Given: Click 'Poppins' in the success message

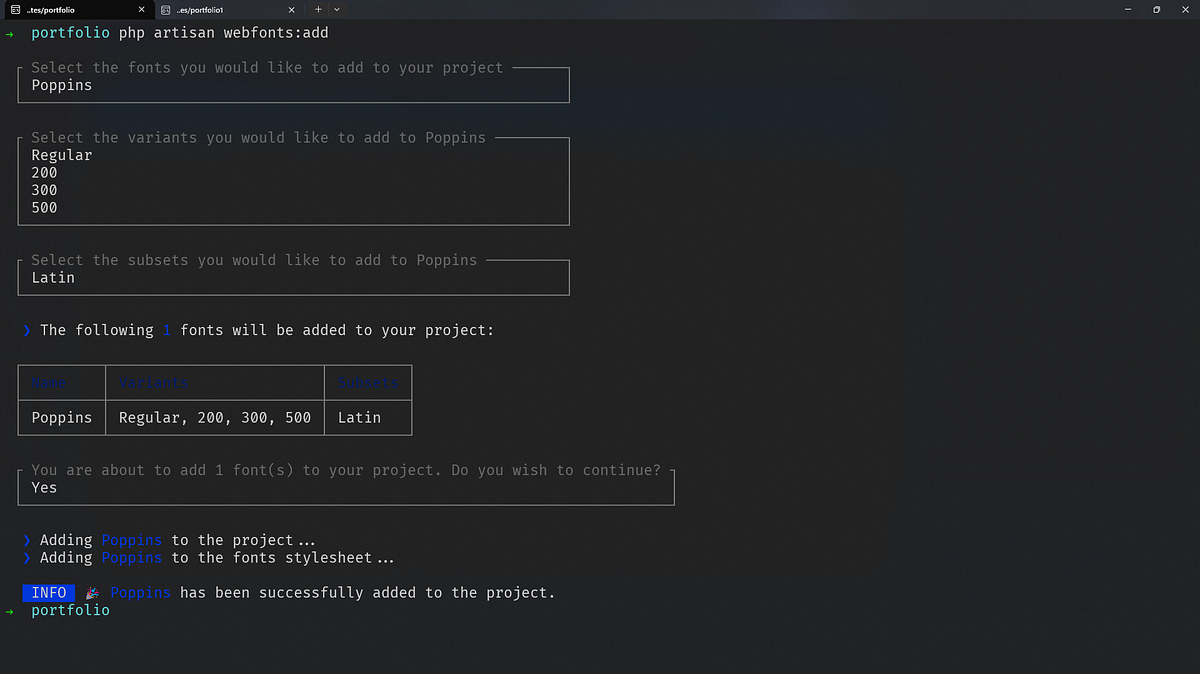Looking at the screenshot, I should (x=140, y=592).
